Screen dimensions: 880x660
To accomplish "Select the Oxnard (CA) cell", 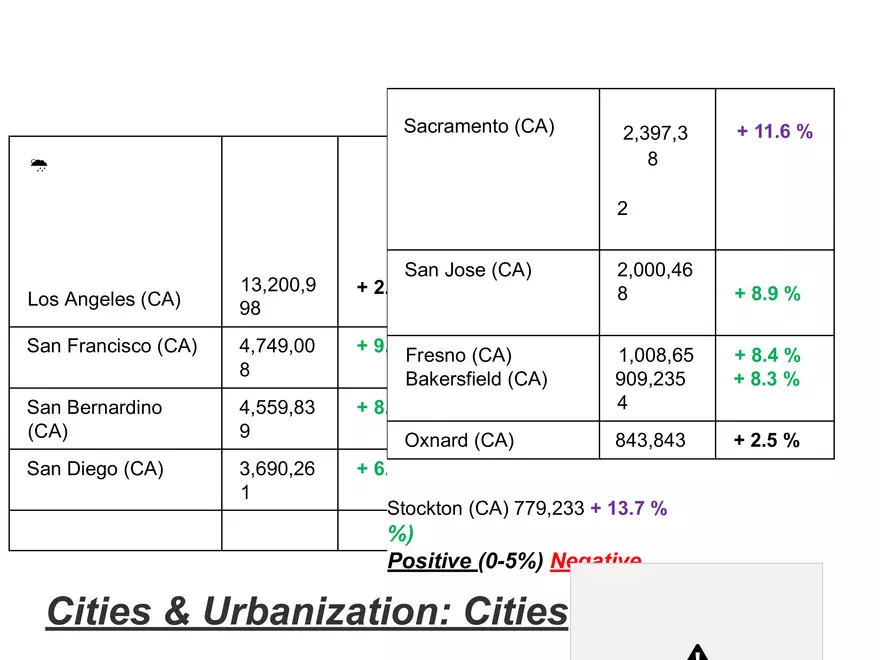I will 493,440.
